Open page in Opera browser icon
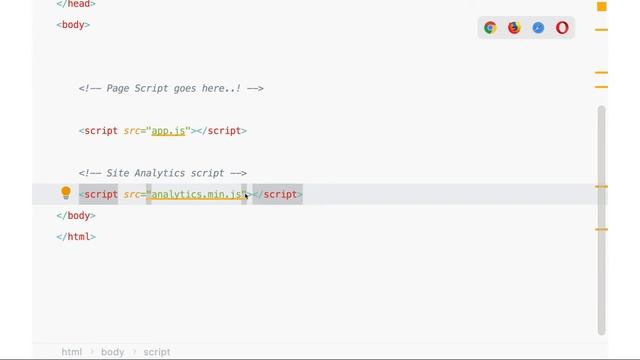 coord(562,27)
